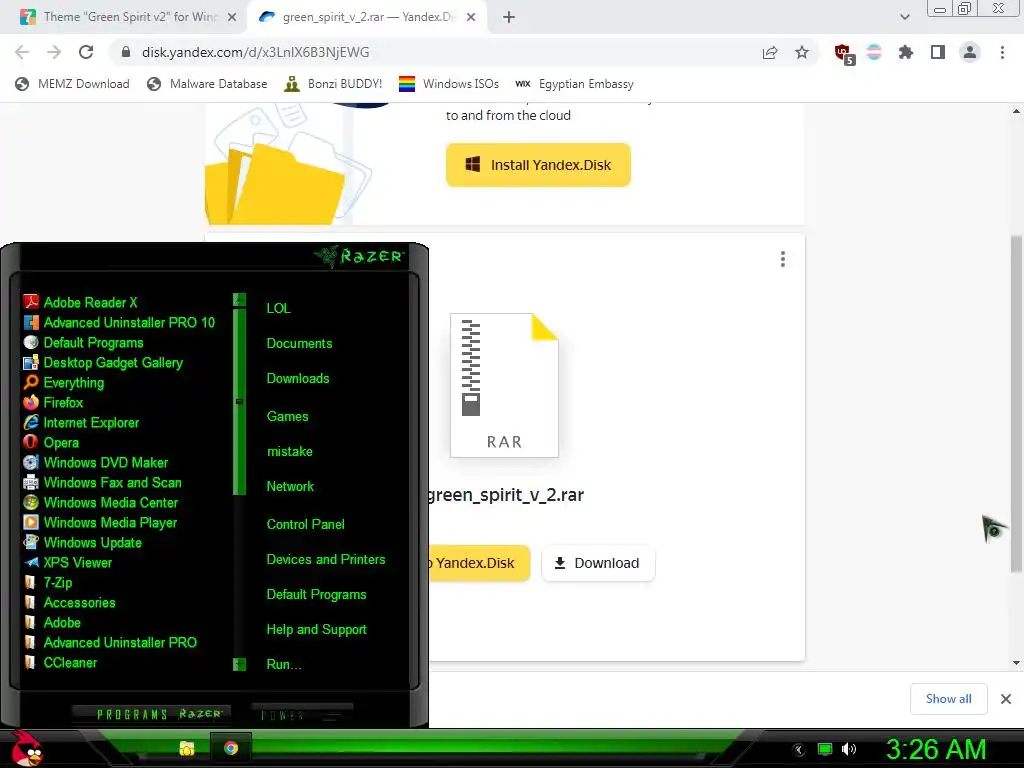The width and height of the screenshot is (1024, 768).
Task: Open the three-dot file options menu
Action: tap(782, 259)
